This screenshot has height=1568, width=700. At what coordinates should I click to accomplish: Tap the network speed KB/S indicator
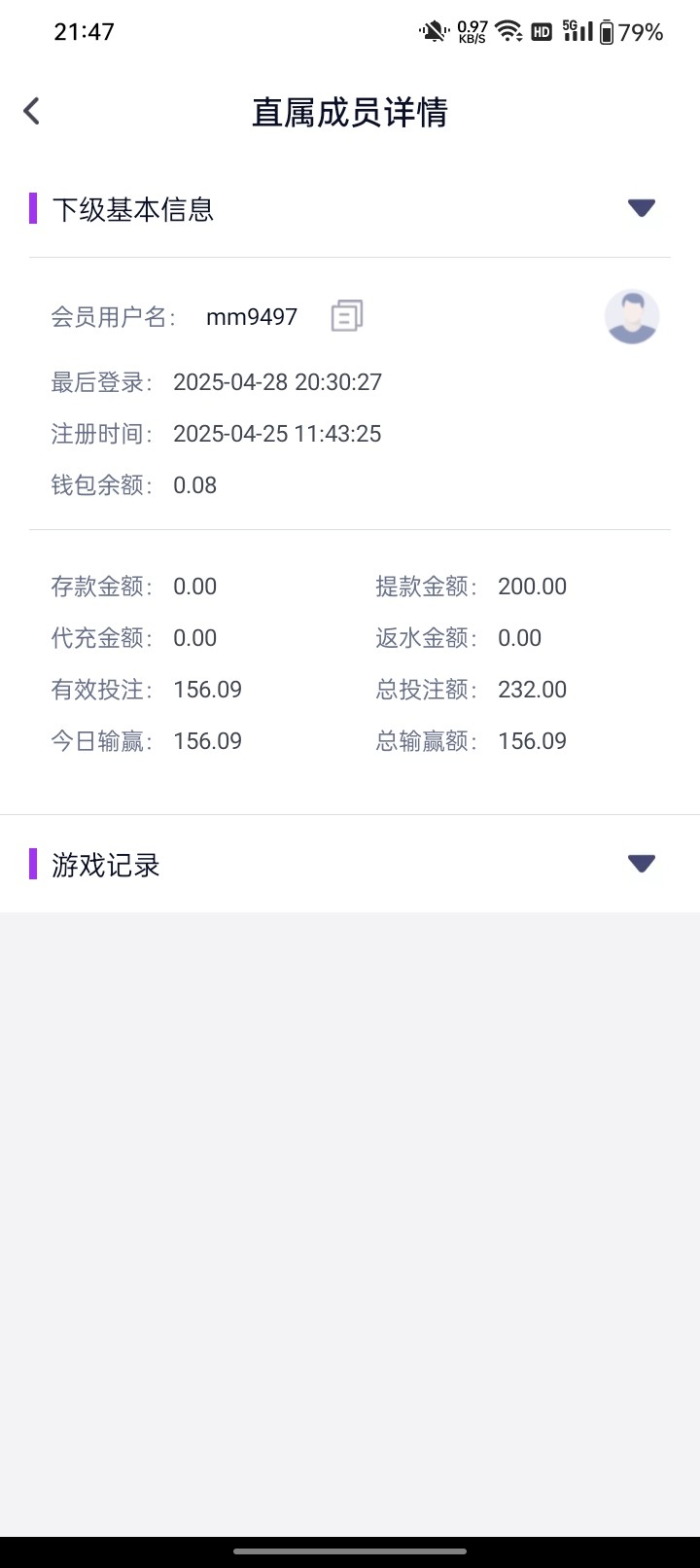click(472, 32)
